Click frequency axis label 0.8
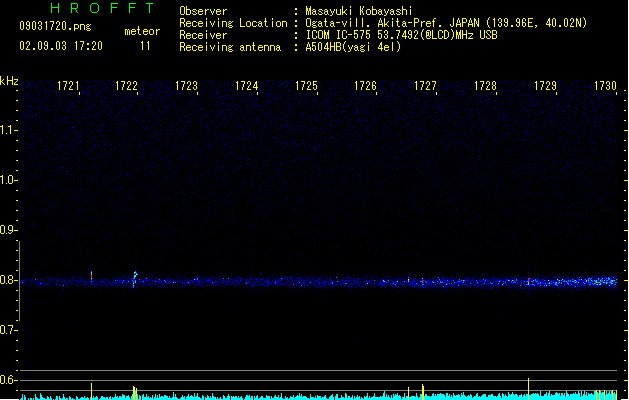The image size is (629, 400). click(x=8, y=280)
